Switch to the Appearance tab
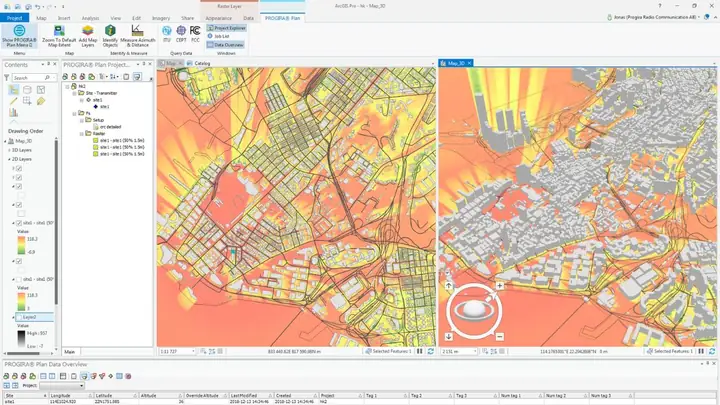 219,18
